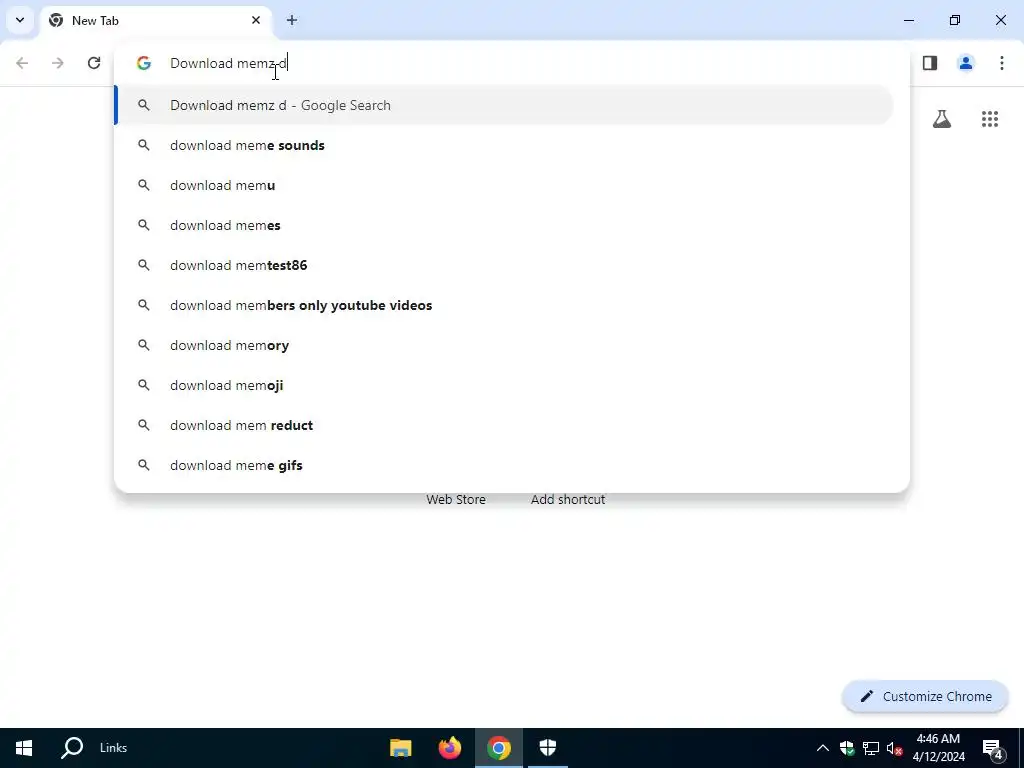The image size is (1024, 768).
Task: Click the browser back arrow
Action: 22,63
